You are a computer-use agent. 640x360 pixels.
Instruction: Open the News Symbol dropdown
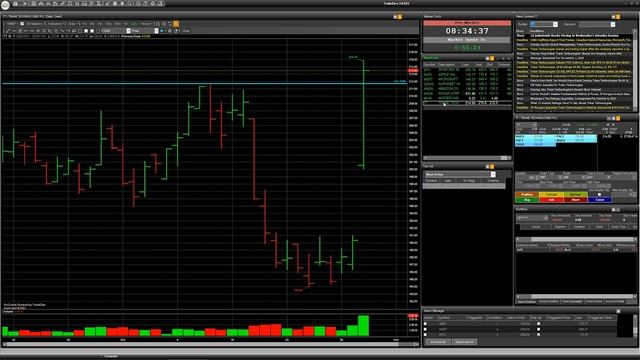555,24
